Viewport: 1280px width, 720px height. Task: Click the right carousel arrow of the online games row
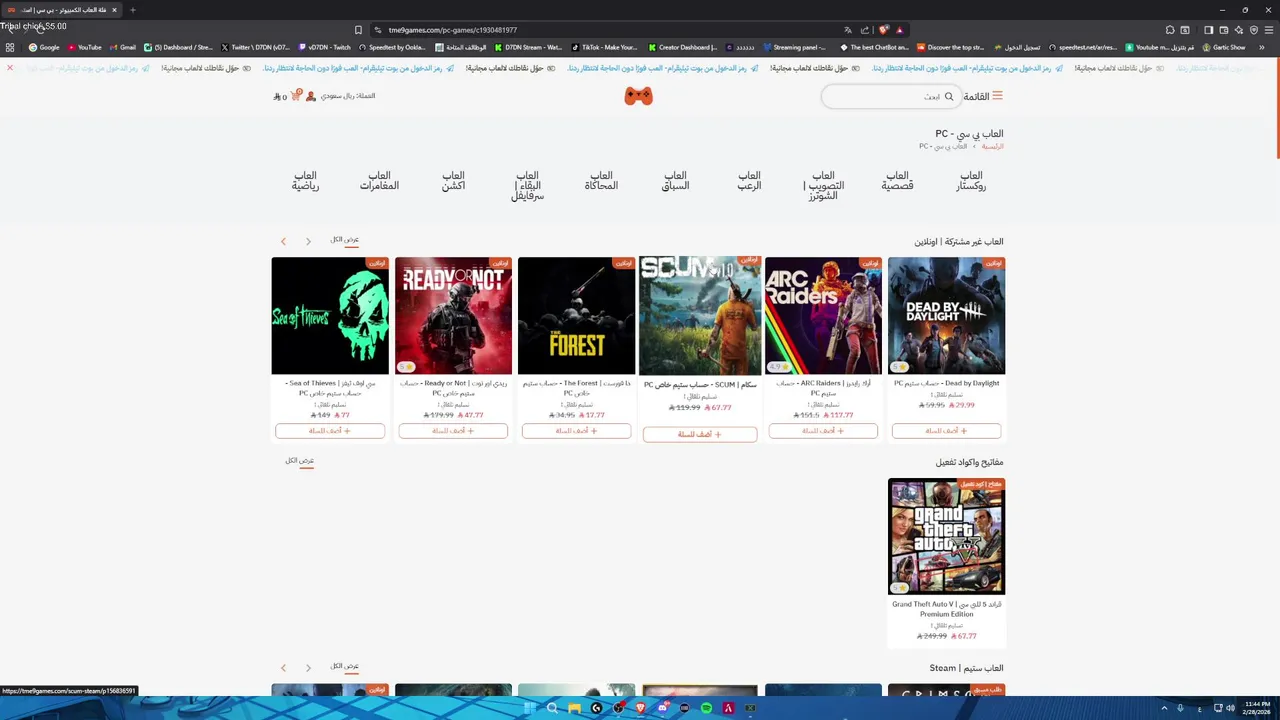pyautogui.click(x=308, y=241)
